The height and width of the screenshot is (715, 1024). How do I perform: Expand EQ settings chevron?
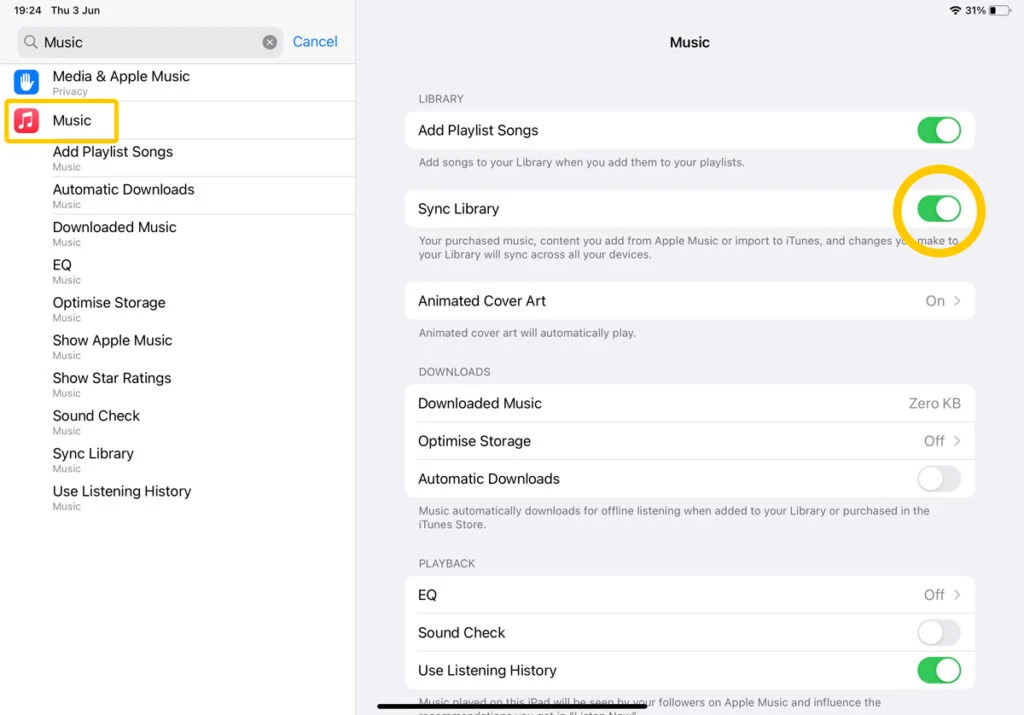[957, 595]
